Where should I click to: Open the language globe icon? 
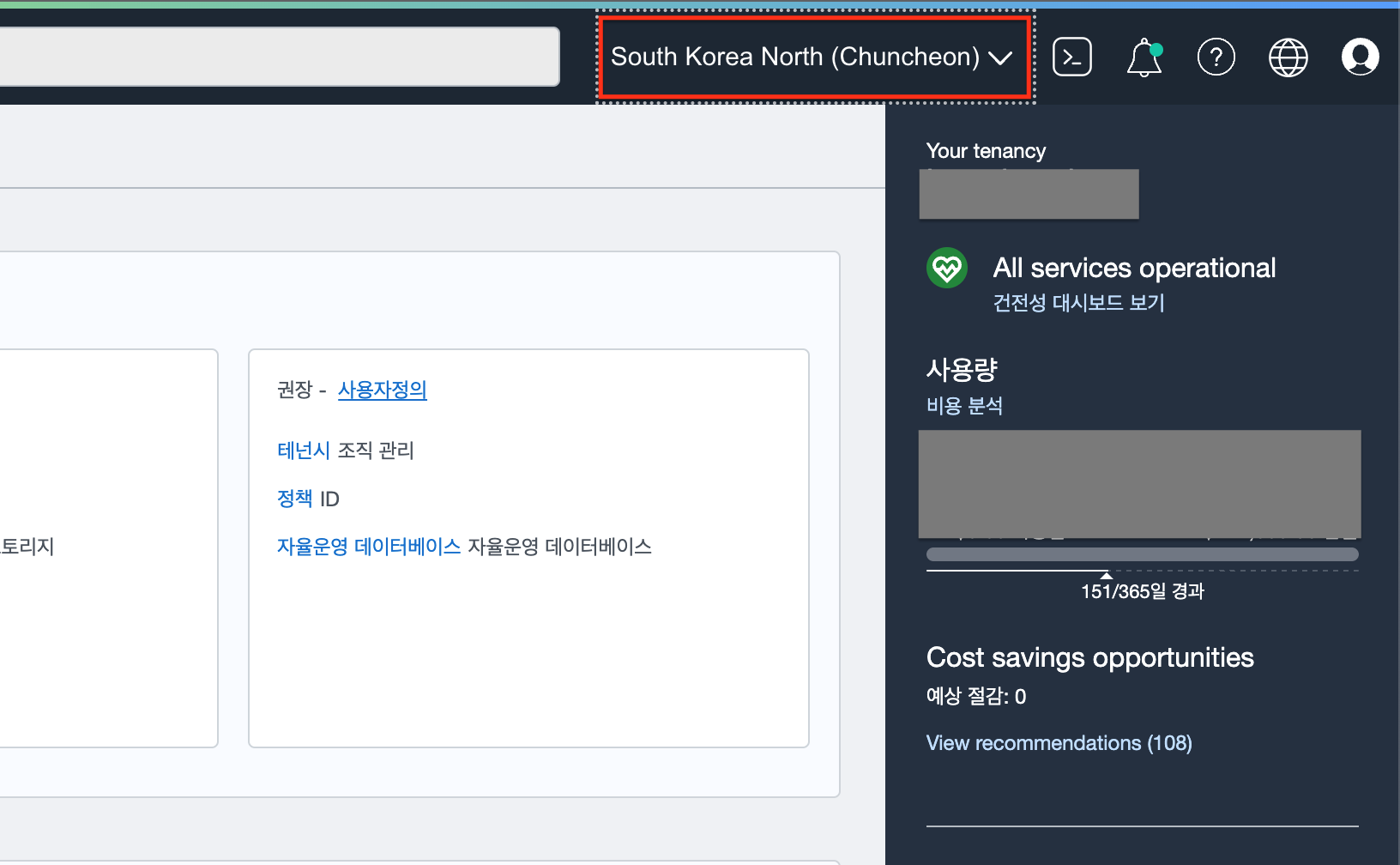point(1288,57)
